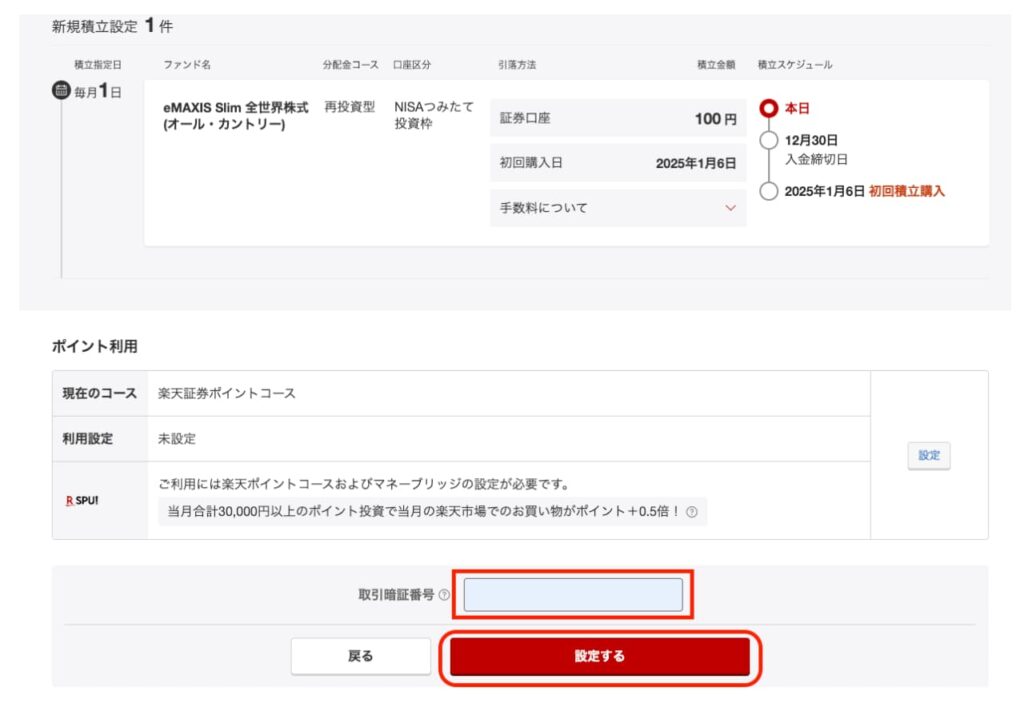The width and height of the screenshot is (1024, 715).
Task: Click the question mark icon after ポイント＋0.5倍
Action: click(692, 512)
